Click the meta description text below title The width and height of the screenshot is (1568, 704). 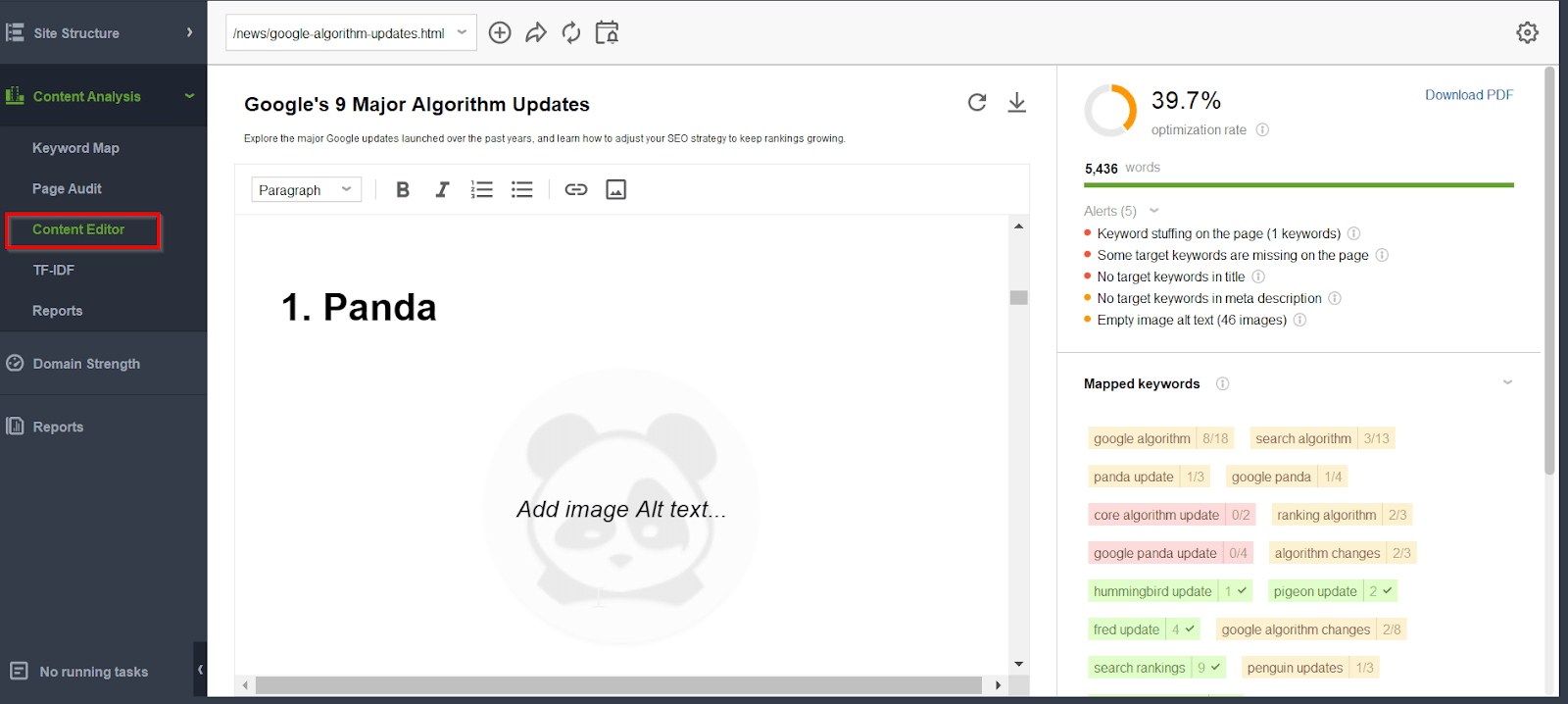(x=544, y=138)
